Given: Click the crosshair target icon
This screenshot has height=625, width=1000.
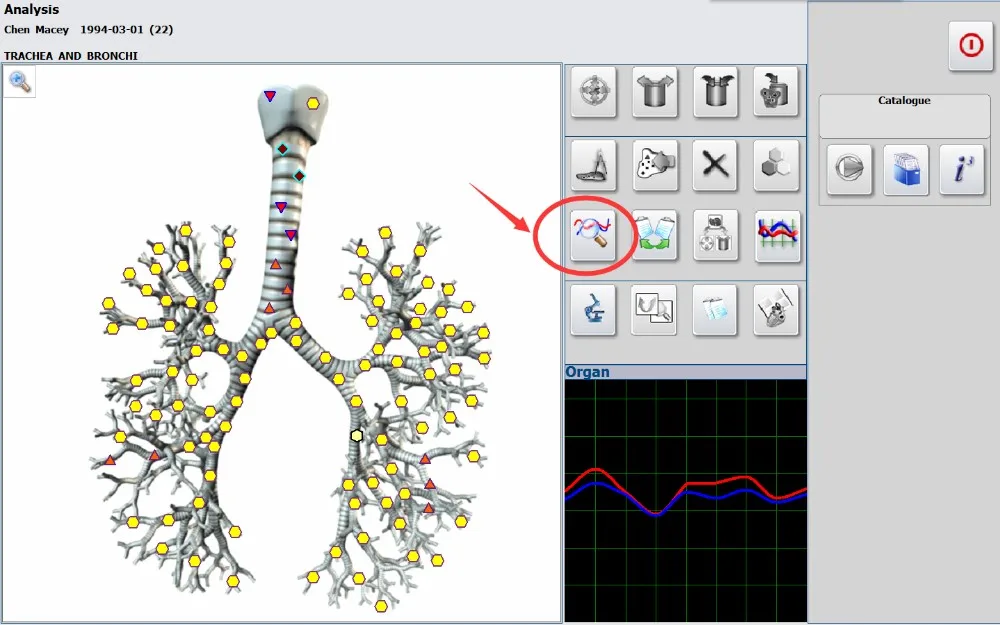Looking at the screenshot, I should tap(593, 92).
